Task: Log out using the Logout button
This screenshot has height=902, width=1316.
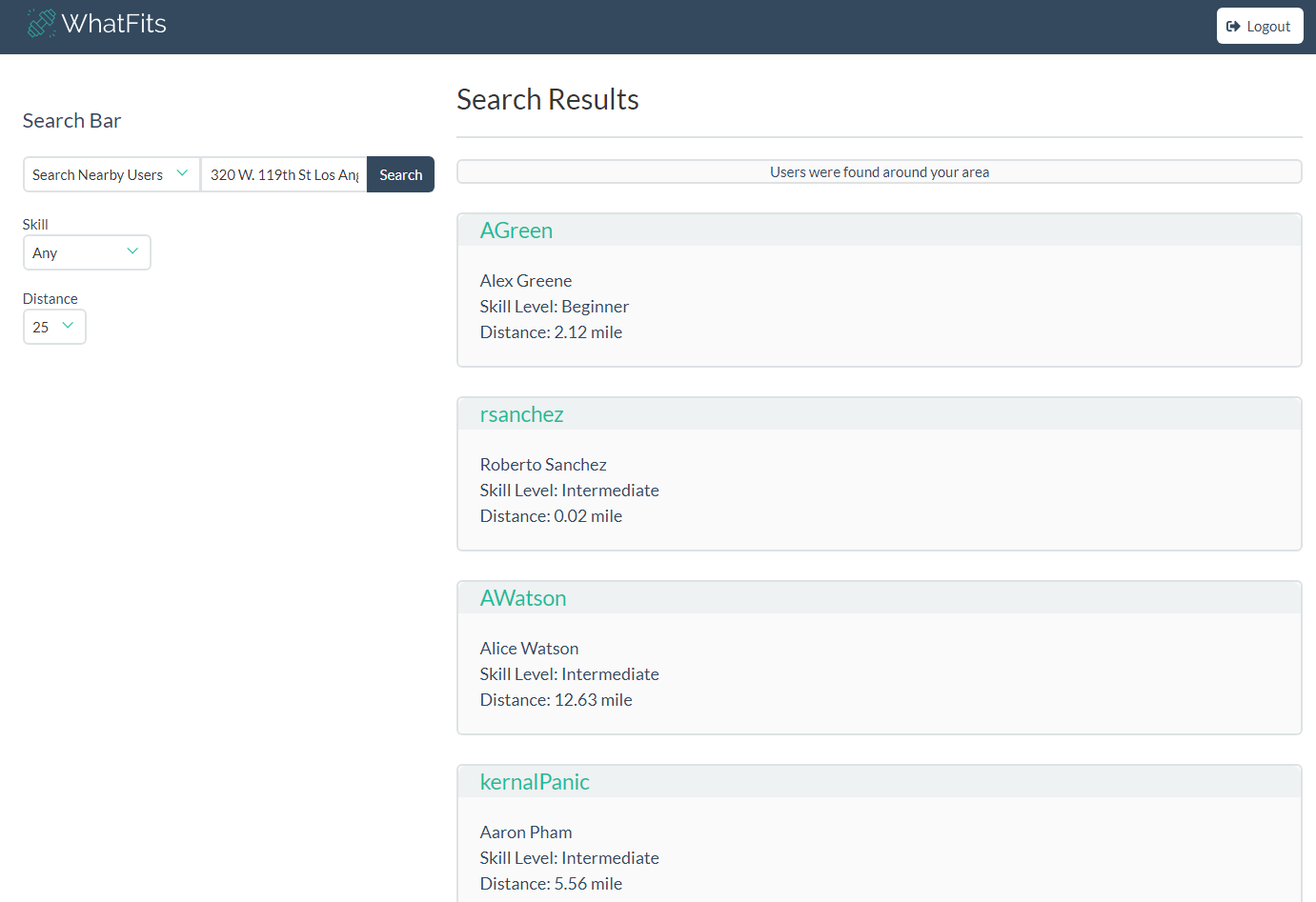Action: point(1260,27)
